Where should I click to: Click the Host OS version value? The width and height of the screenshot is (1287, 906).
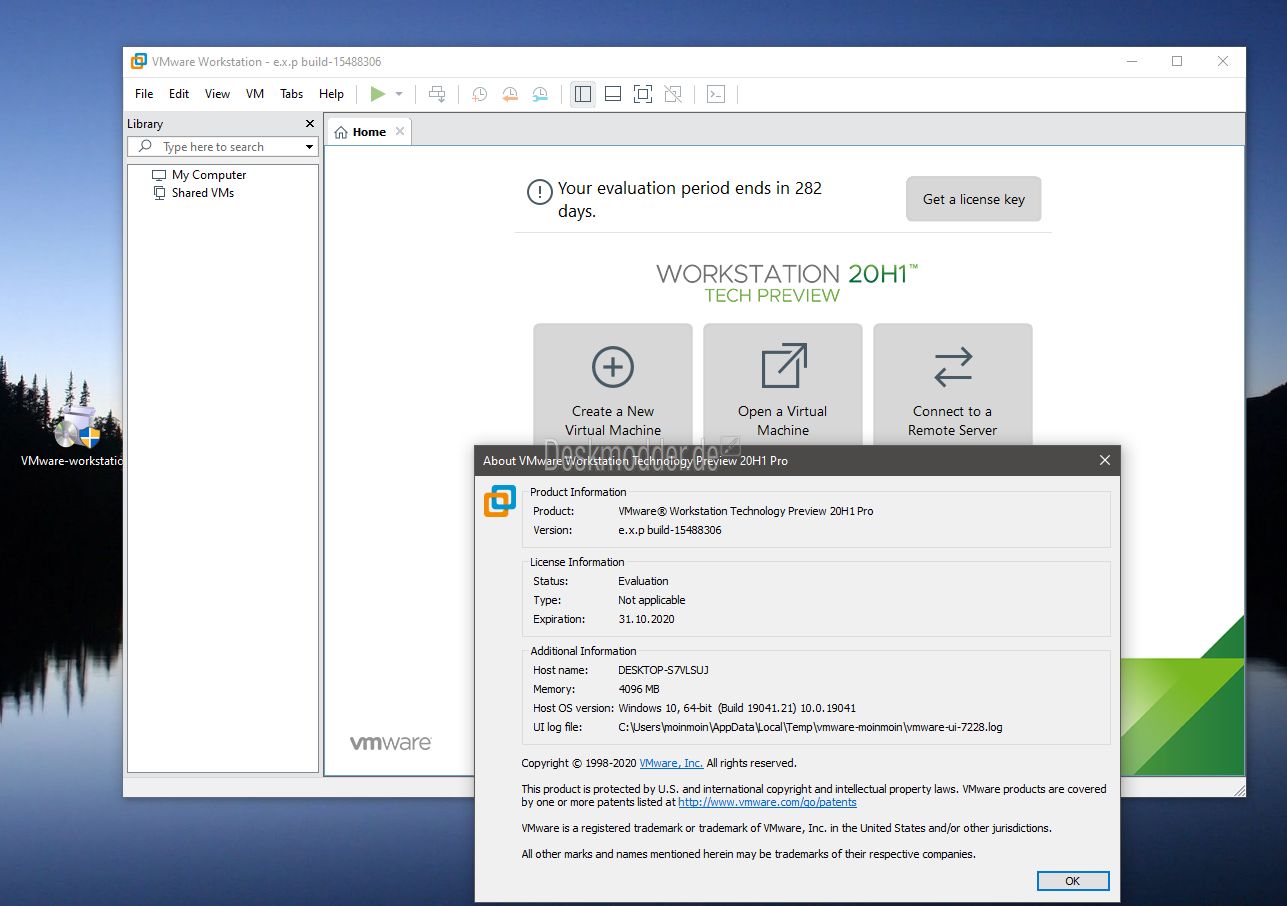click(737, 708)
